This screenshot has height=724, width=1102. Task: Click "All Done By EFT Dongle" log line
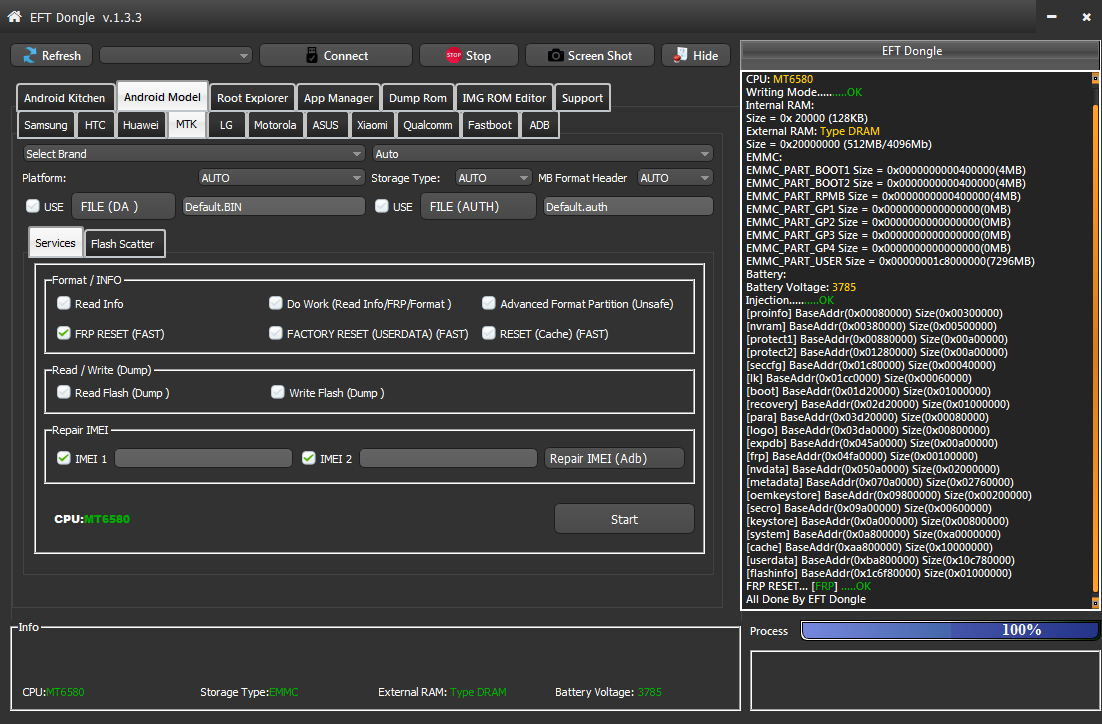click(805, 599)
